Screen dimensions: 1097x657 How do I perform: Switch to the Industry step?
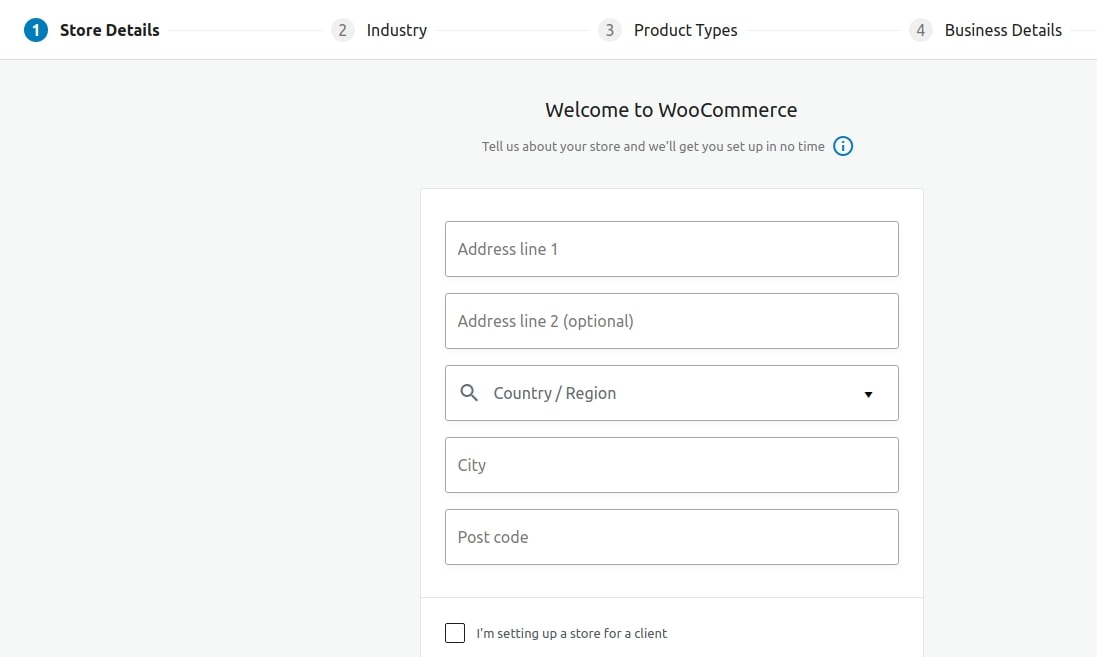397,30
